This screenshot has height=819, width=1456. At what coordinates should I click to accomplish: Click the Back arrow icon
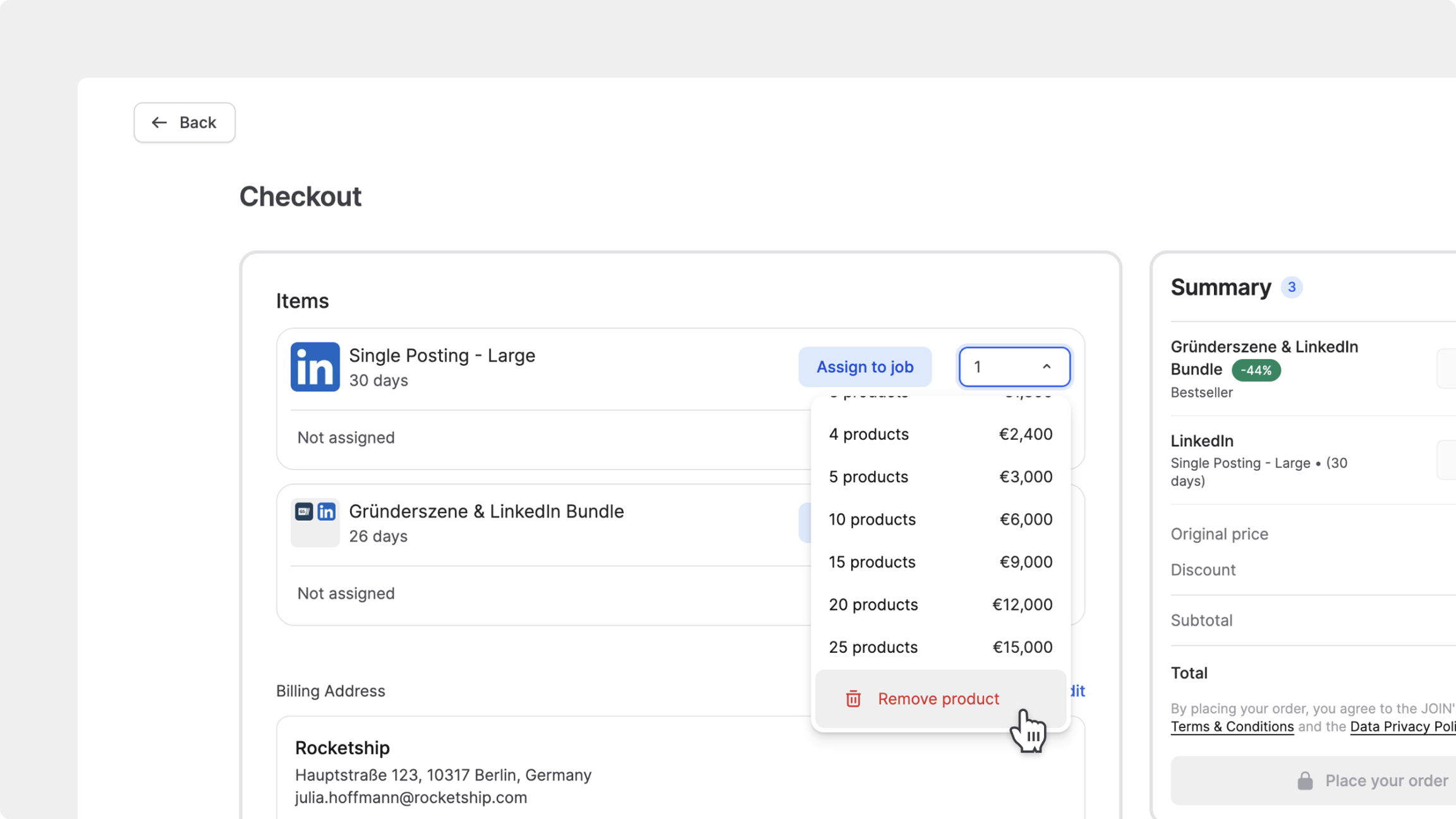pyautogui.click(x=159, y=123)
